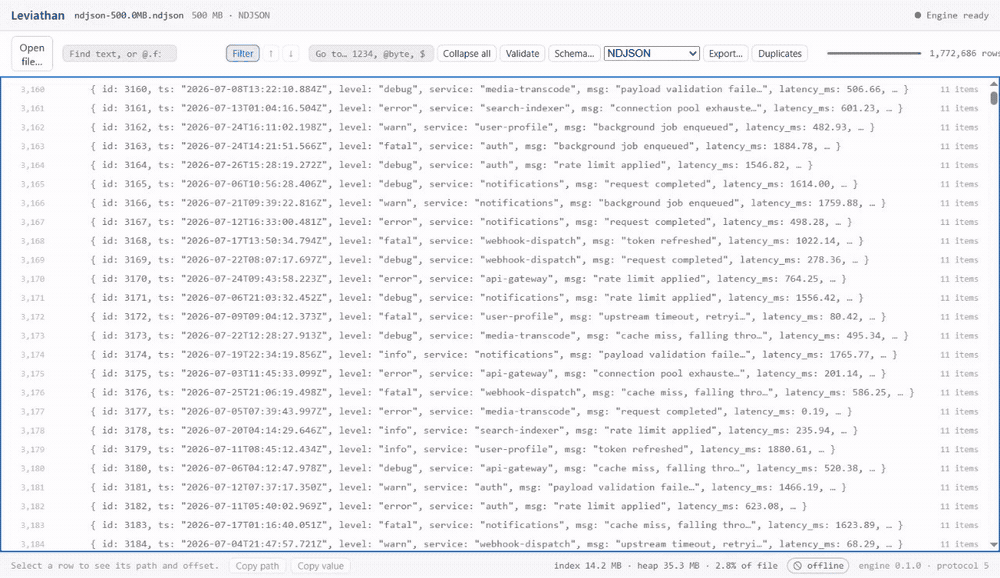
Task: Jump to next match with down arrow
Action: pos(291,54)
